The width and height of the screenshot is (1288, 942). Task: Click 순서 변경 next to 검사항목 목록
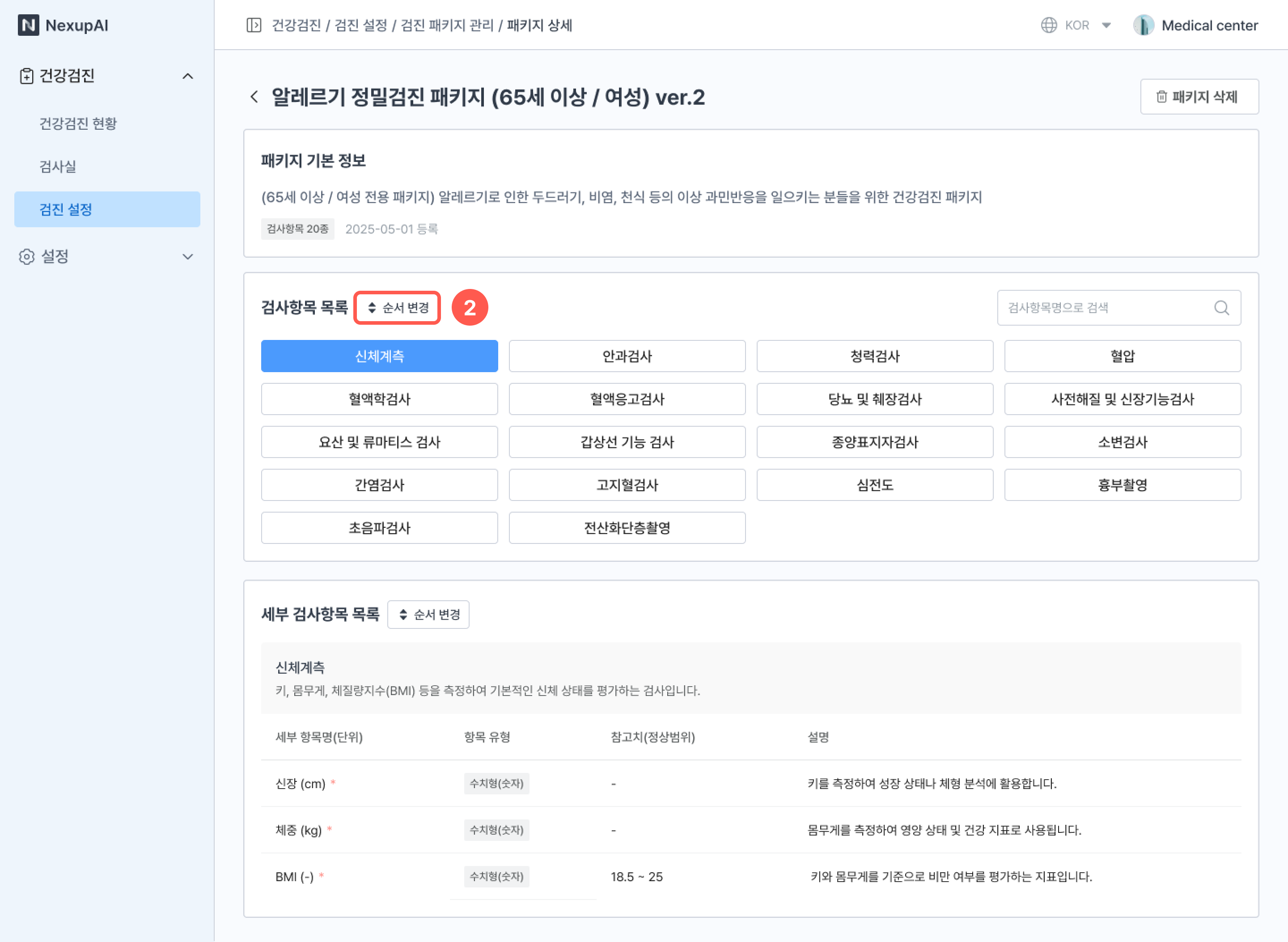[398, 308]
